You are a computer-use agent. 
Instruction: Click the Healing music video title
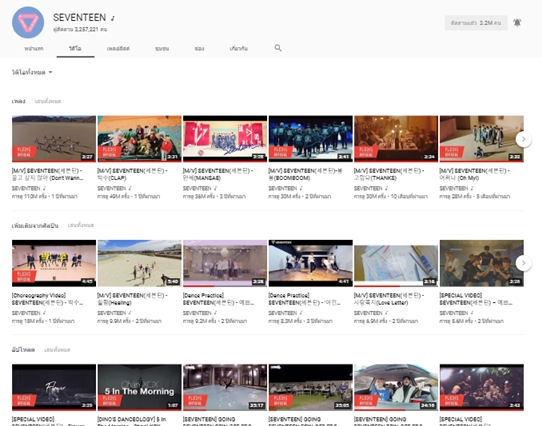pos(132,299)
